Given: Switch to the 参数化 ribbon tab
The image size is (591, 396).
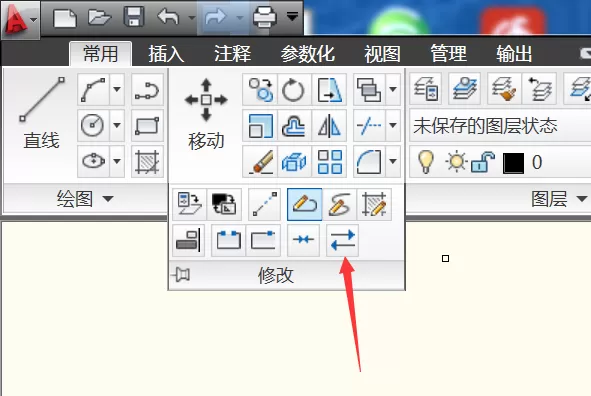Looking at the screenshot, I should point(308,54).
